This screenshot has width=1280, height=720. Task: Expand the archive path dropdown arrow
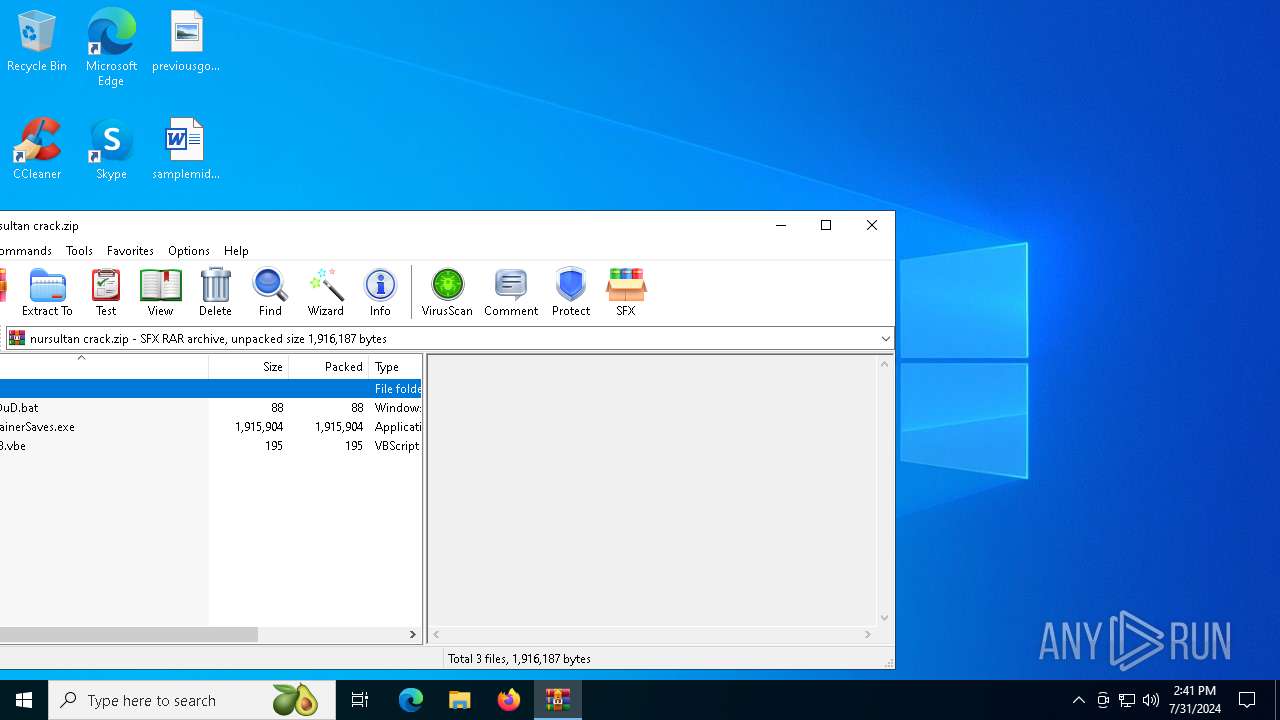(885, 339)
